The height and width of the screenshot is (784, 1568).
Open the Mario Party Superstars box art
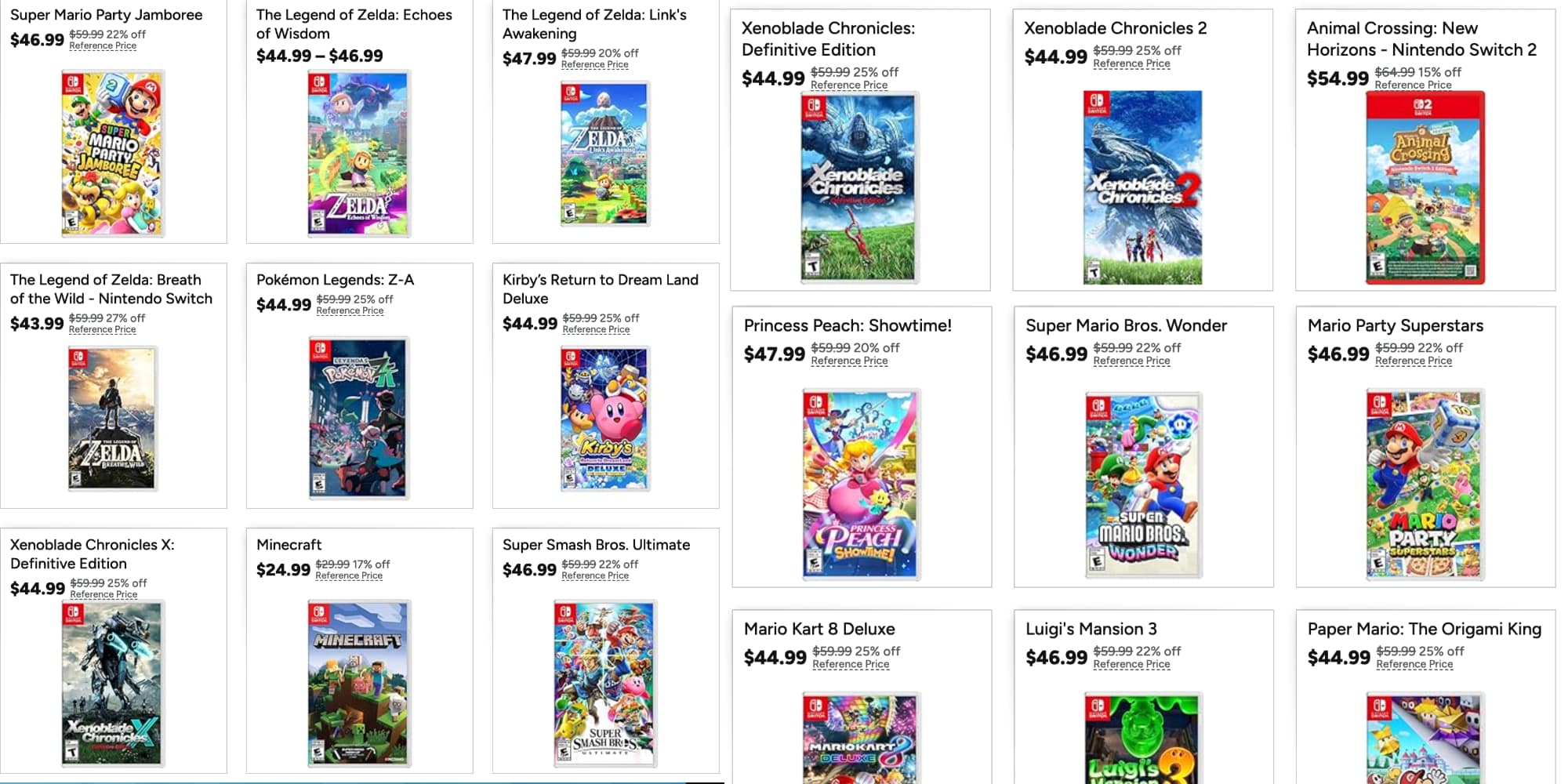1425,485
